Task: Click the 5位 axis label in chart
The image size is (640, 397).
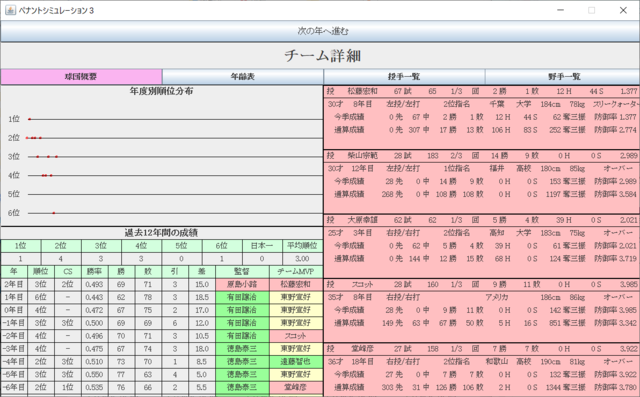Action: coord(13,194)
